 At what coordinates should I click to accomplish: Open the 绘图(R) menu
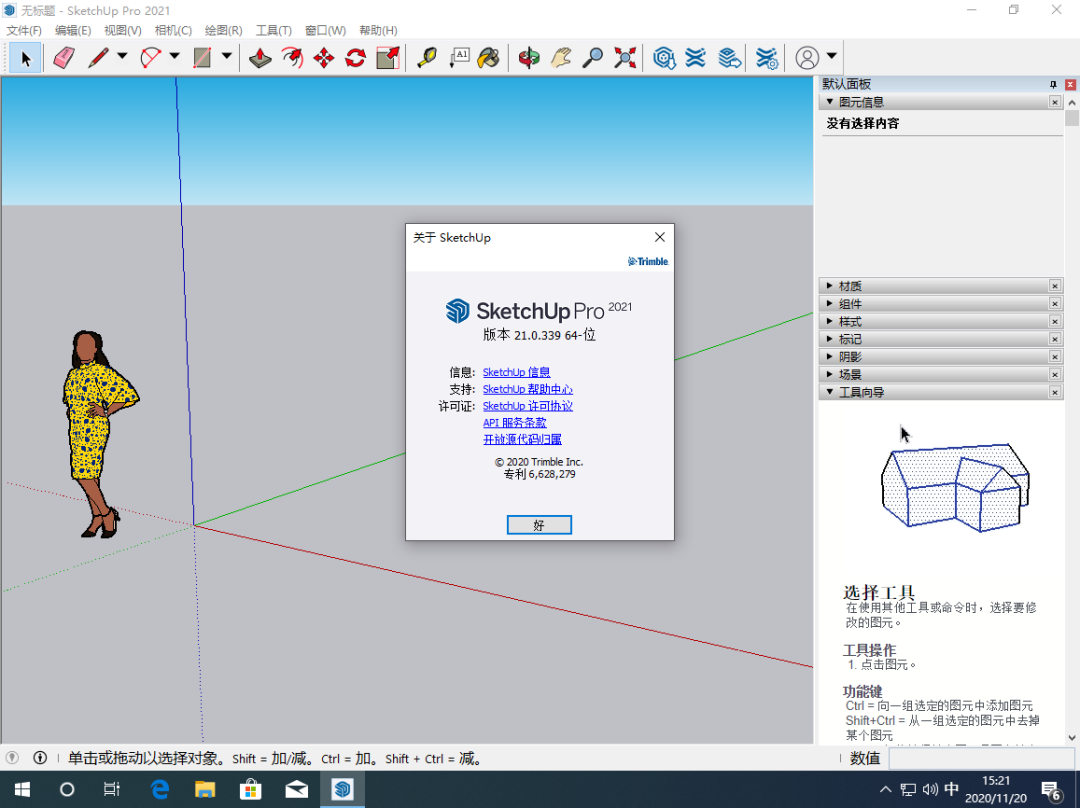tap(224, 30)
